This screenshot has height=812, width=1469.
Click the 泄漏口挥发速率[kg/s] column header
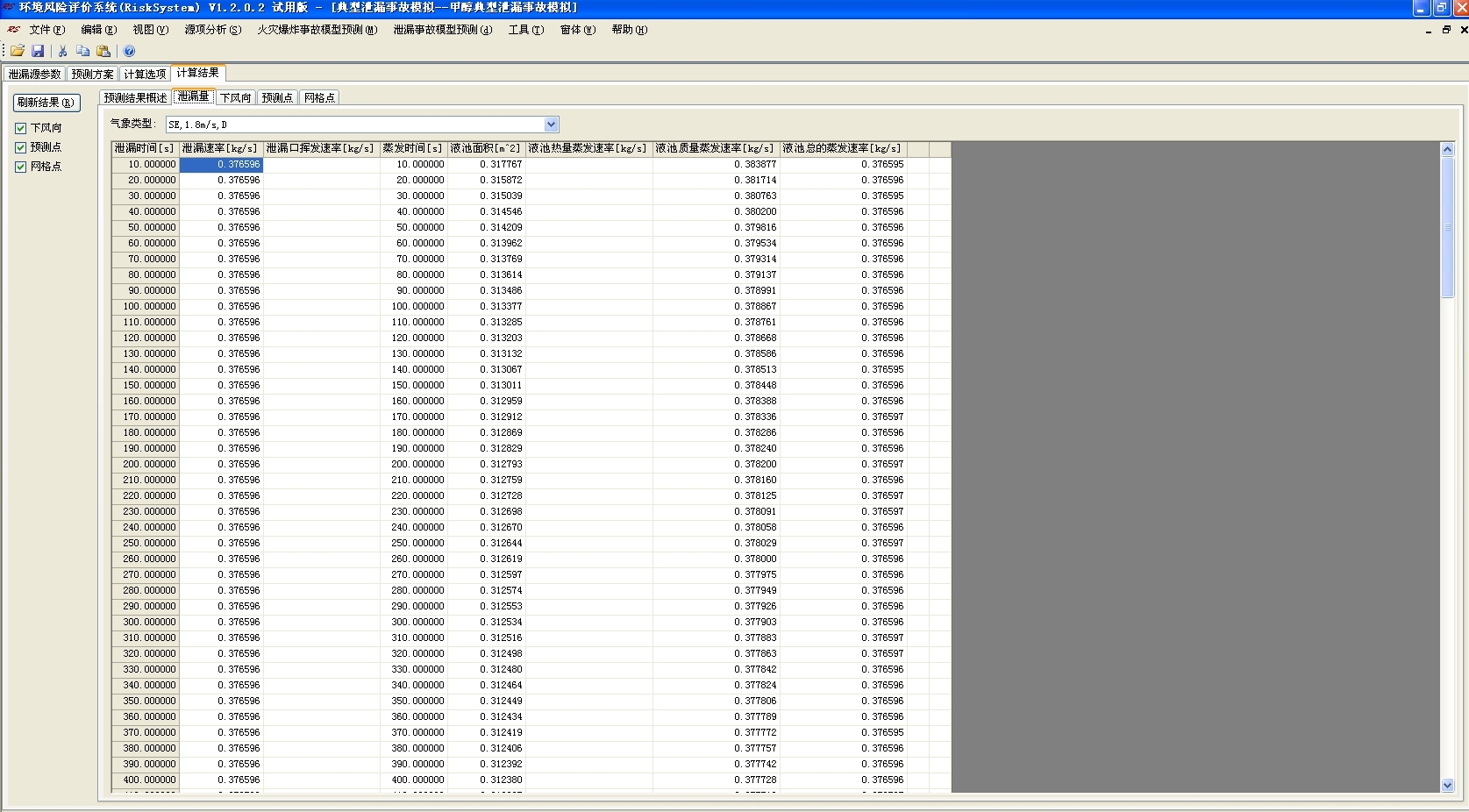321,149
